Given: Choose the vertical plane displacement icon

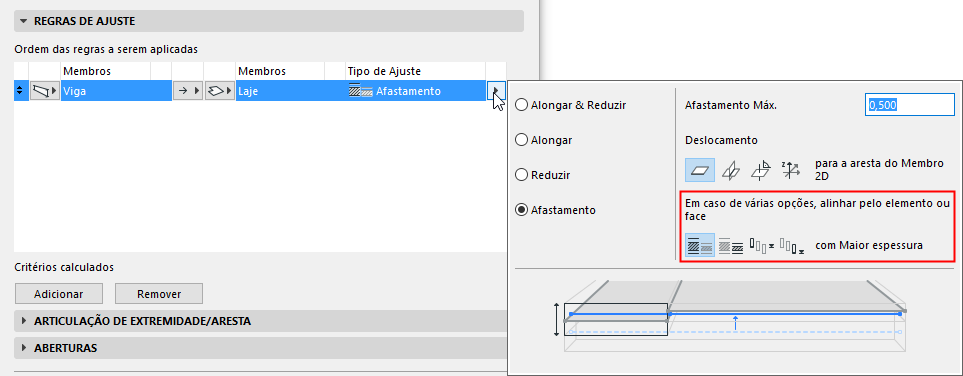Looking at the screenshot, I should pos(730,170).
